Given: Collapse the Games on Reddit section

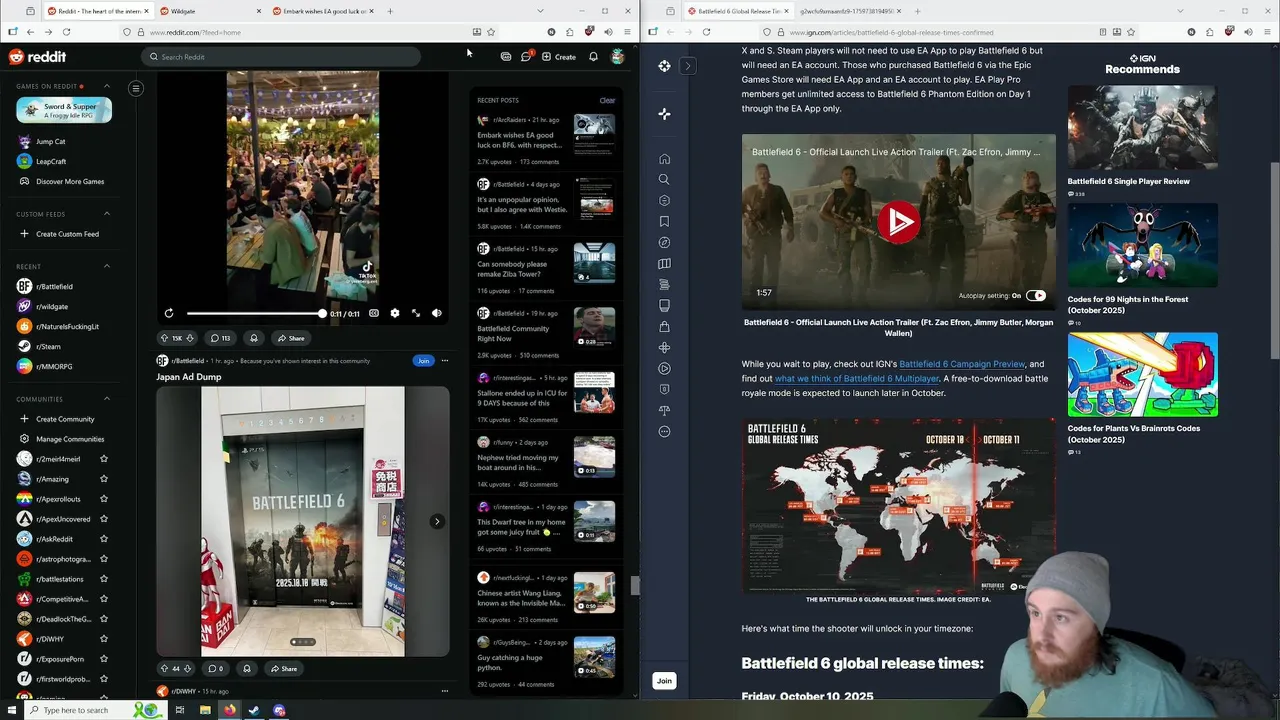Looking at the screenshot, I should [107, 86].
